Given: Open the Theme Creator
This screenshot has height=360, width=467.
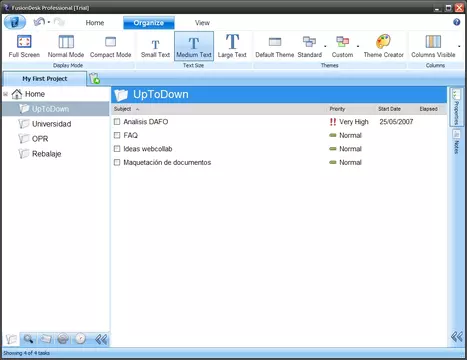Looking at the screenshot, I should click(x=383, y=46).
